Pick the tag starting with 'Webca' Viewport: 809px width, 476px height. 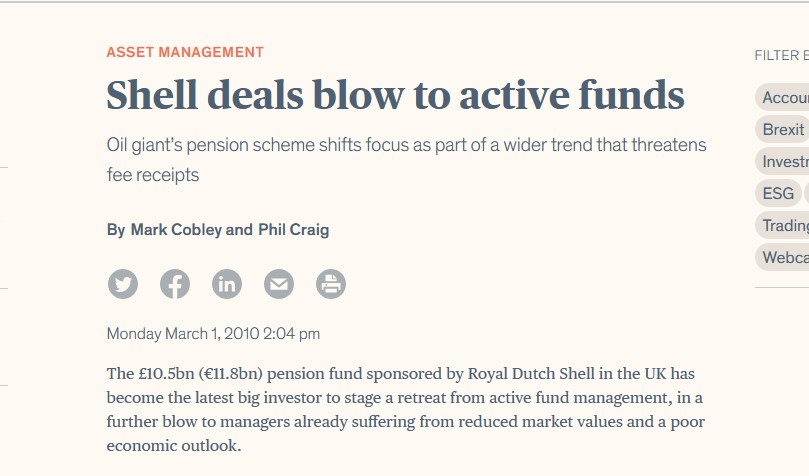784,257
